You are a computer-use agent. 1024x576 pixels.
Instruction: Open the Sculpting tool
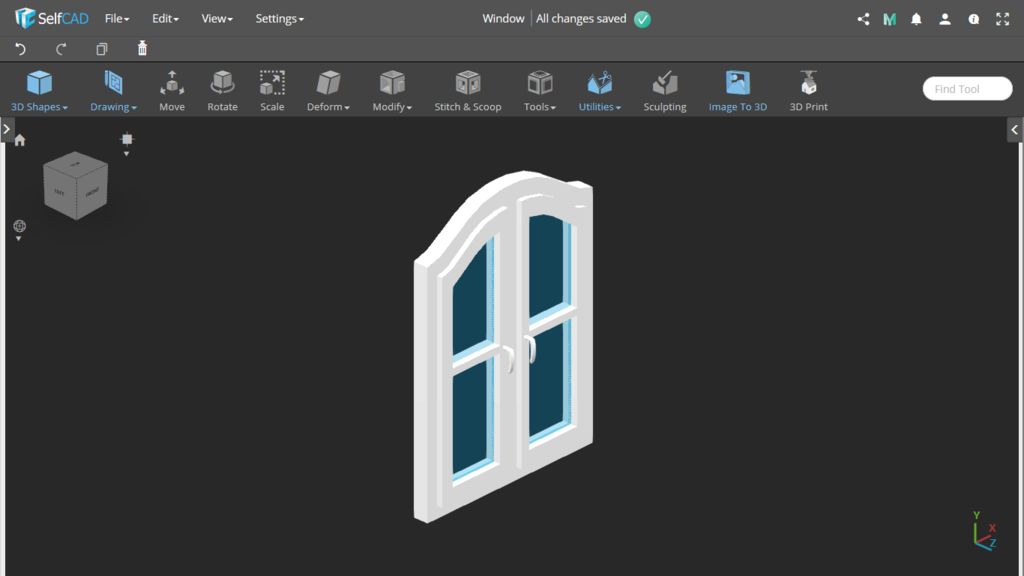[x=665, y=90]
